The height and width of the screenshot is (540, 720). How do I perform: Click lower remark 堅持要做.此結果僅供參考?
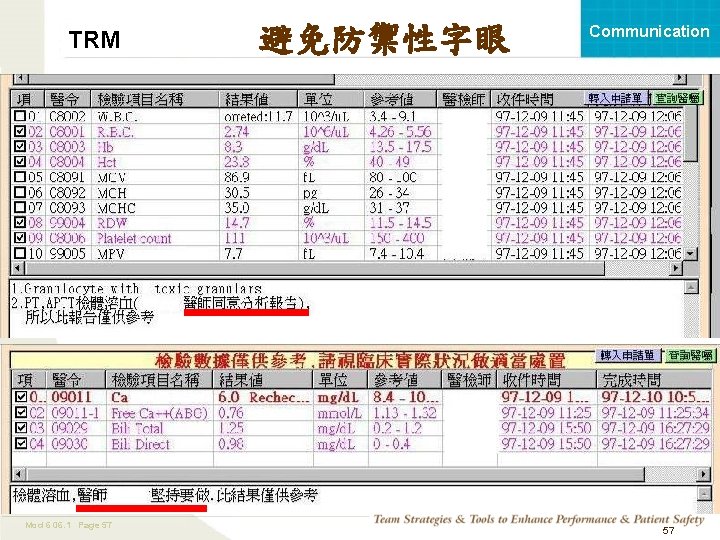coord(234,495)
